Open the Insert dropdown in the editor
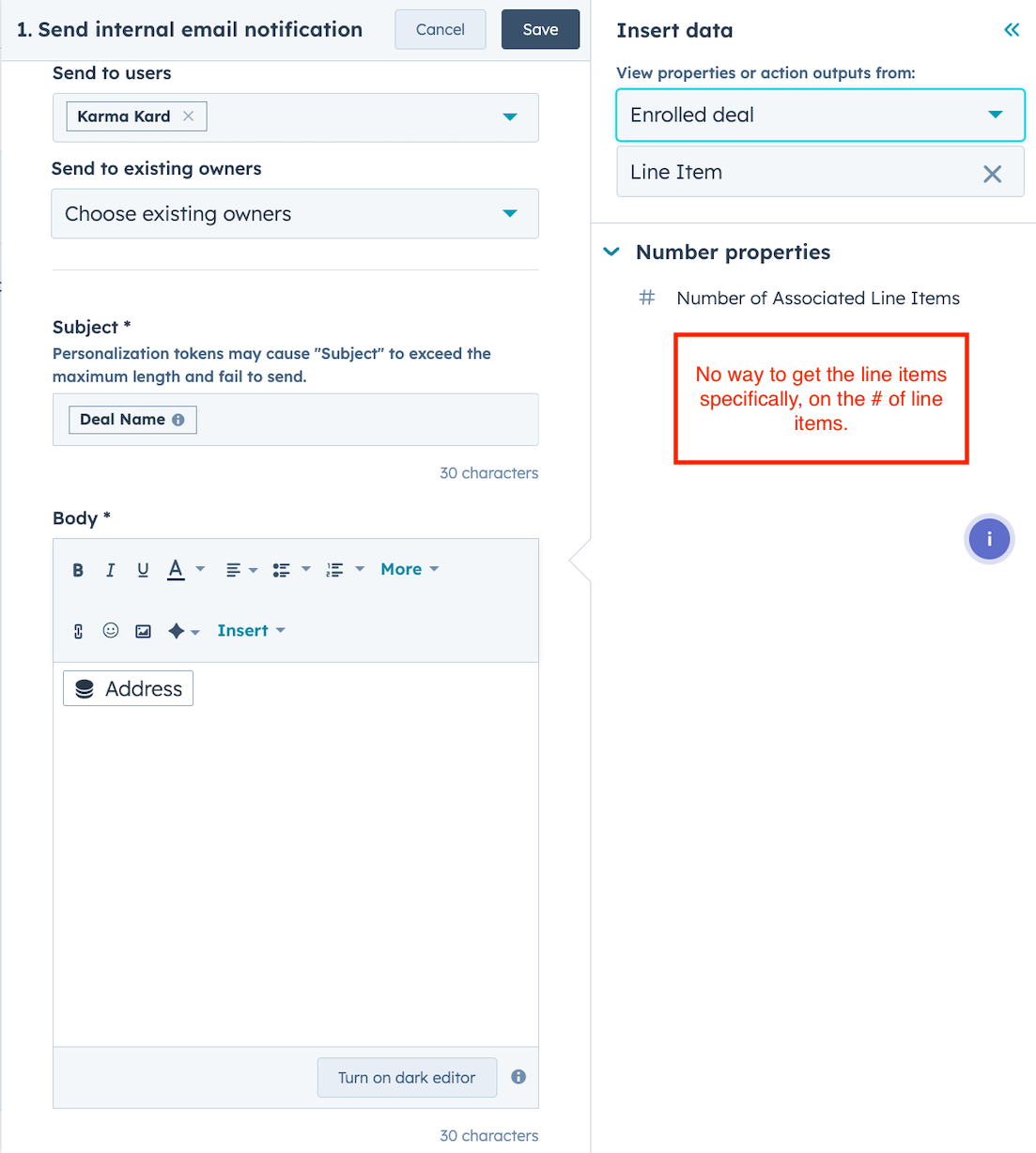 coord(243,630)
